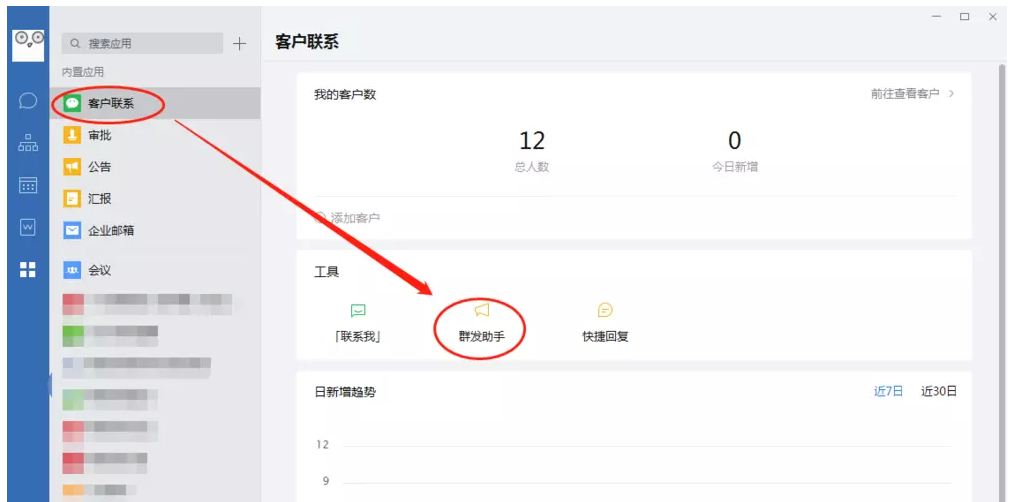Open the 「联系我」 tool
Viewport: 1010px width, 502px height.
coord(357,323)
